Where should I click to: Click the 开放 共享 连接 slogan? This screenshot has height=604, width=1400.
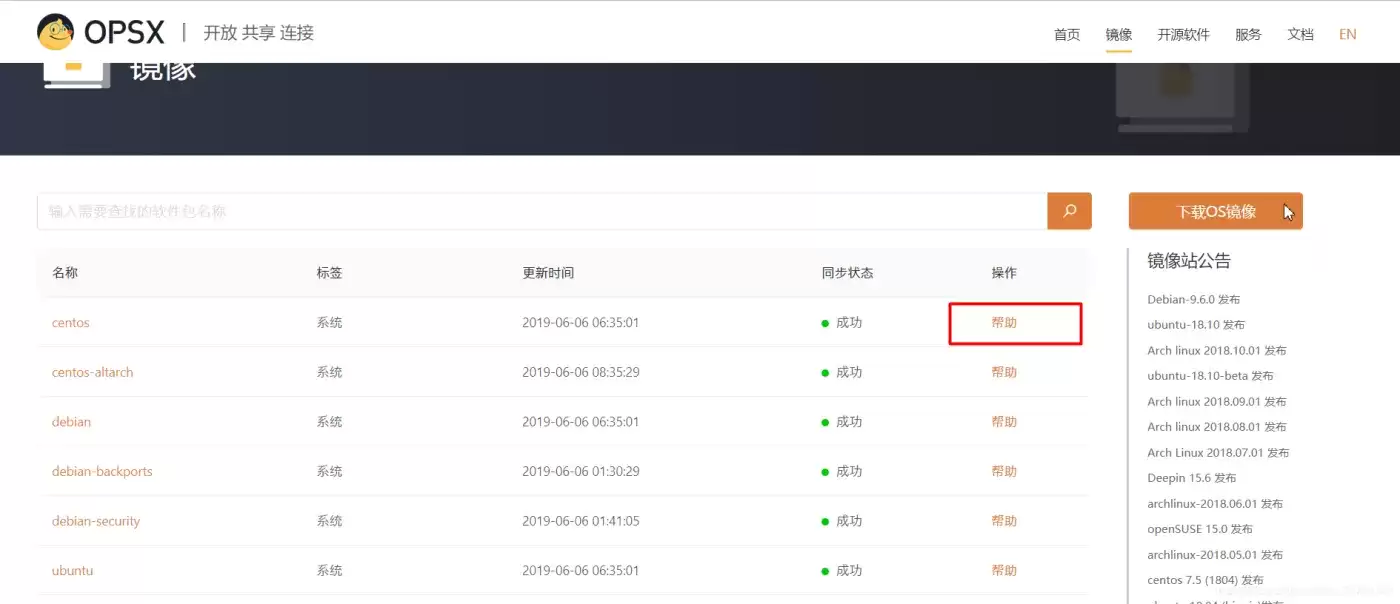[x=258, y=33]
